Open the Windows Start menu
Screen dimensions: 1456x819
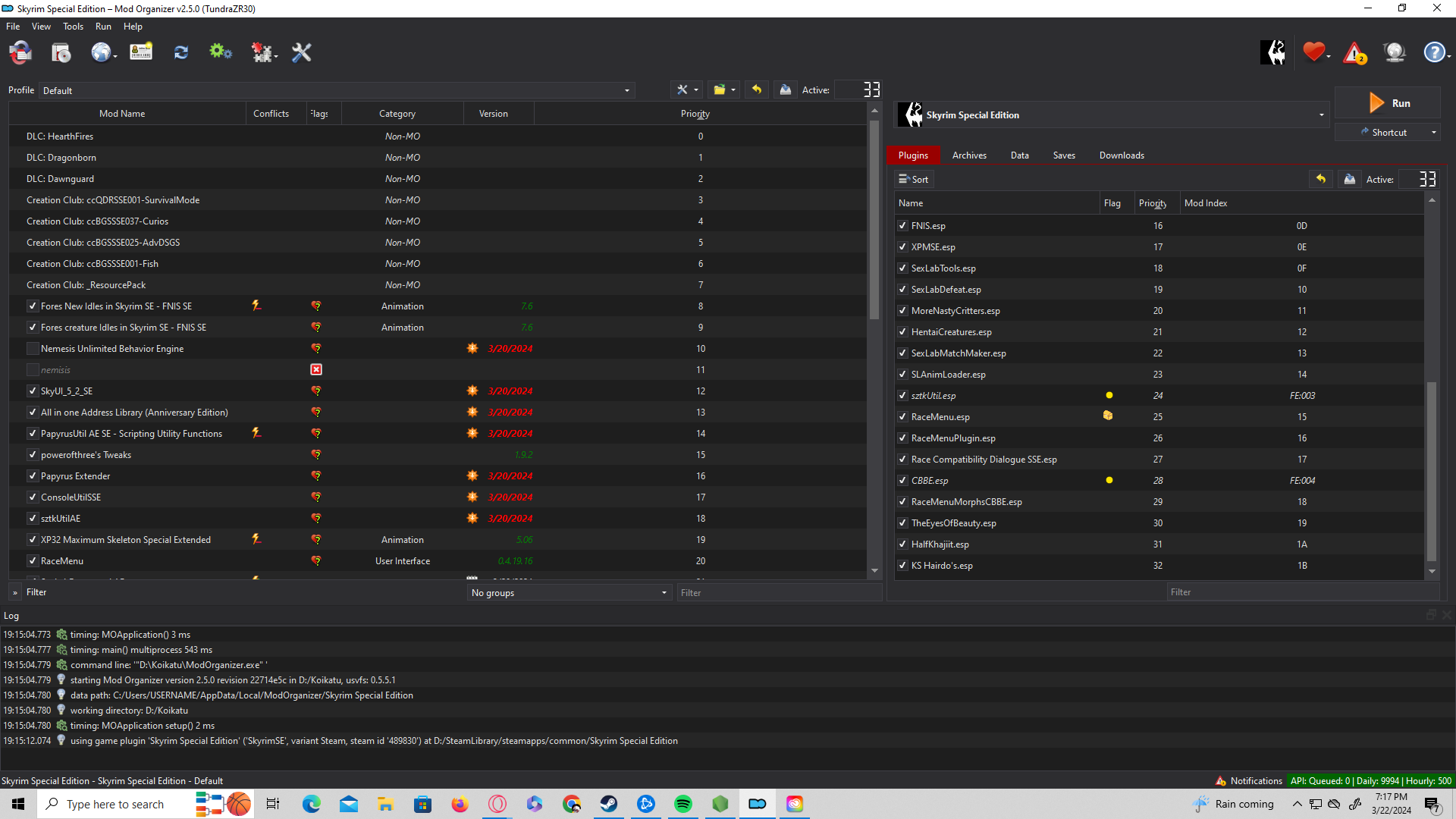click(x=18, y=804)
